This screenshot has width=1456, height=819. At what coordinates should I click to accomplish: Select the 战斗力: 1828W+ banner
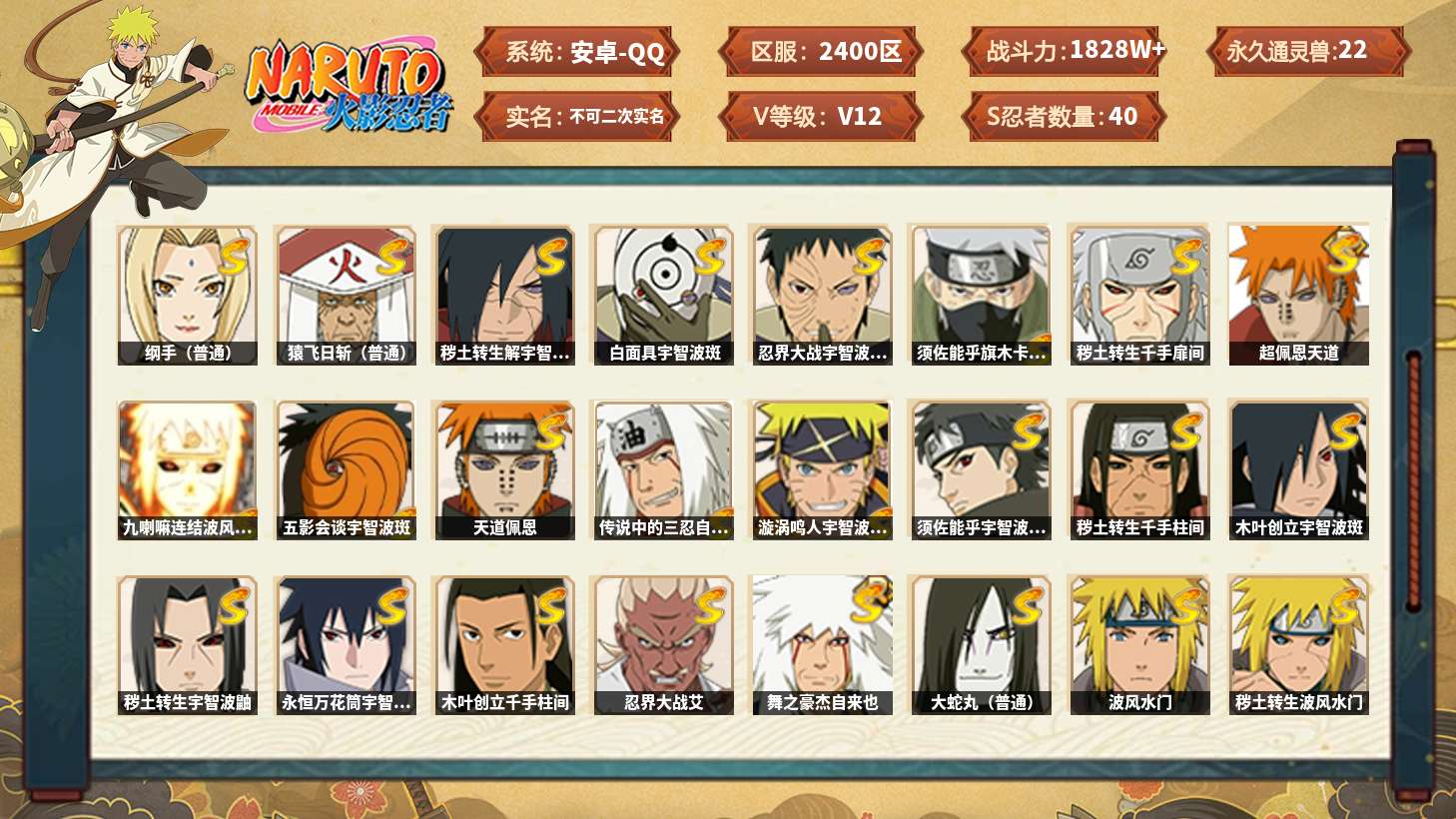(1064, 52)
